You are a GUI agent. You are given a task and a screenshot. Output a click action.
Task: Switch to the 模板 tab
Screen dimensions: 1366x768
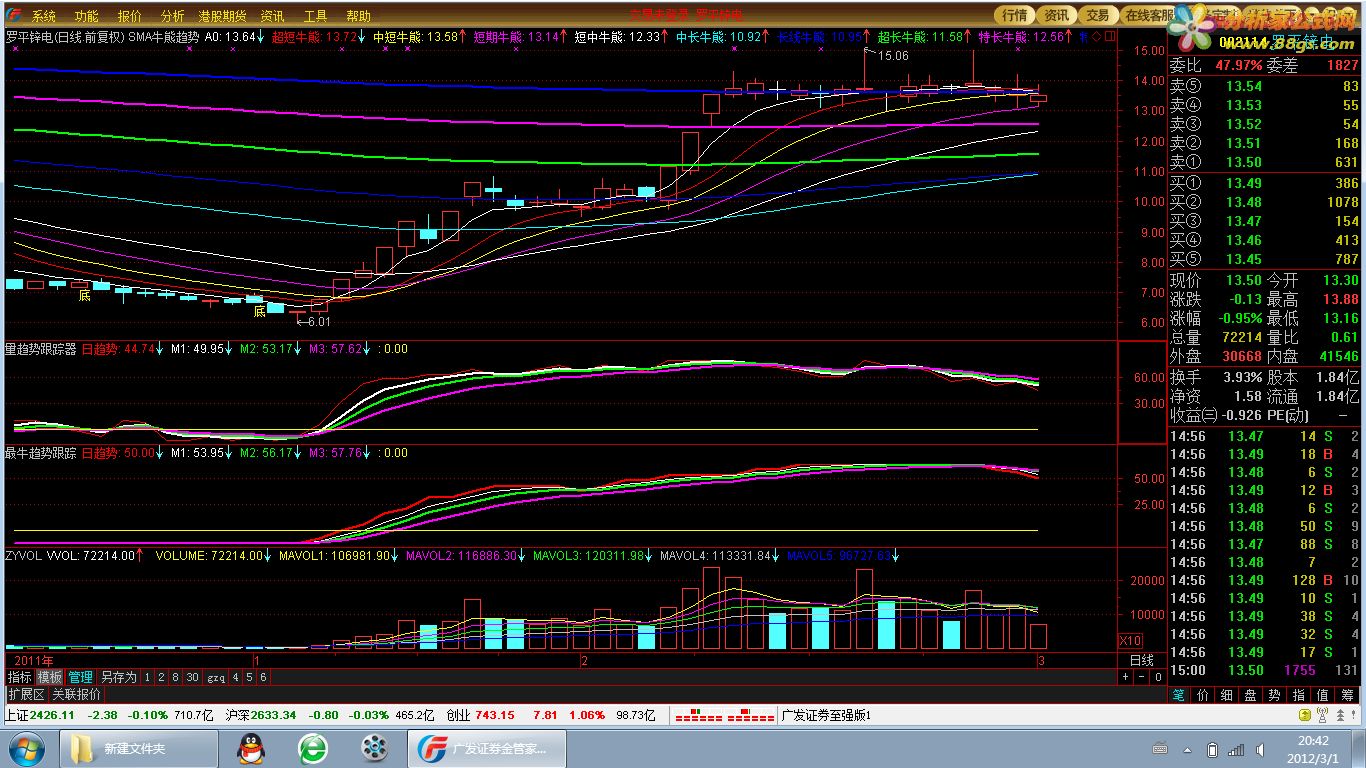click(x=50, y=677)
